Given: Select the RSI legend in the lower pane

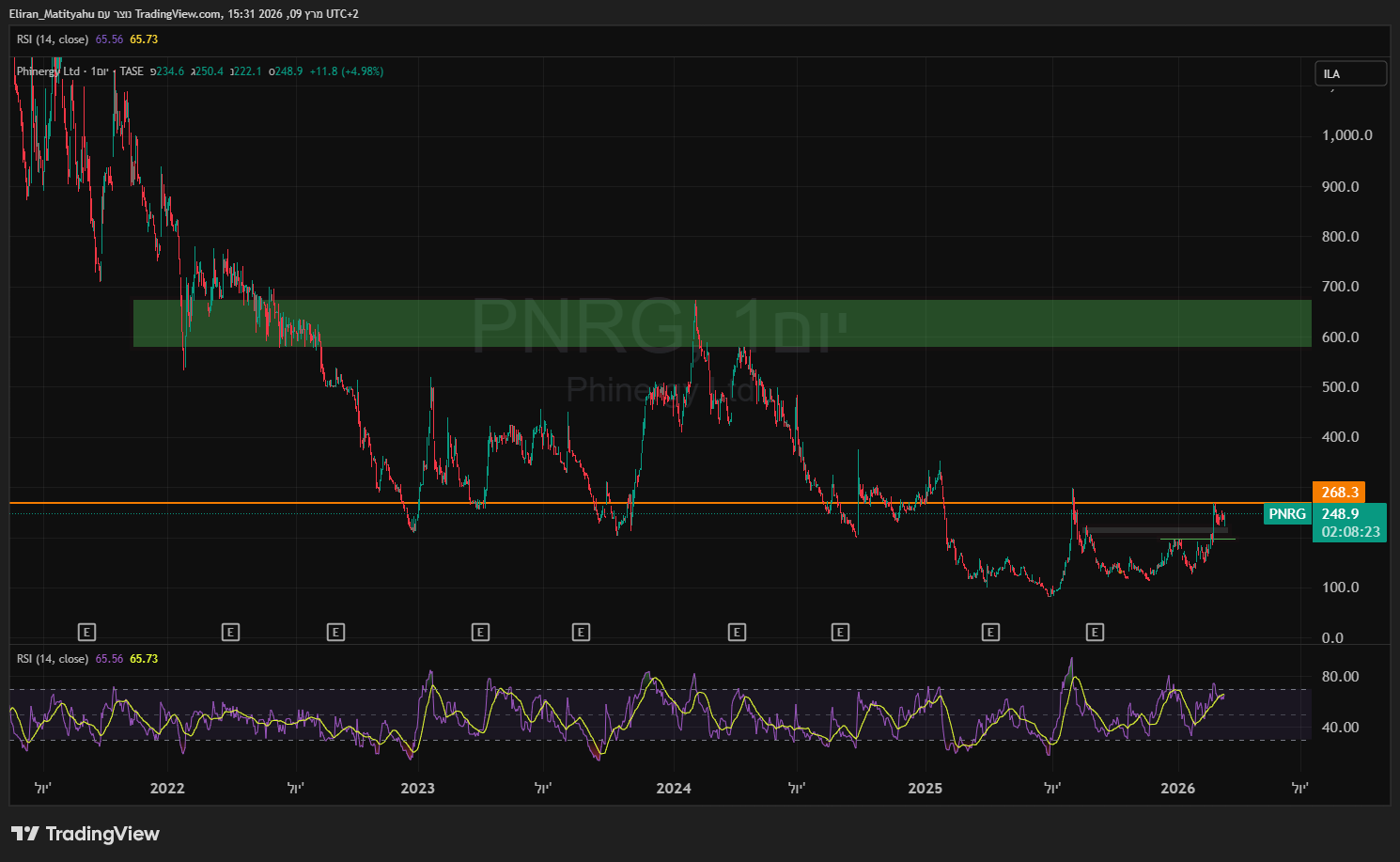Looking at the screenshot, I should click(x=53, y=659).
